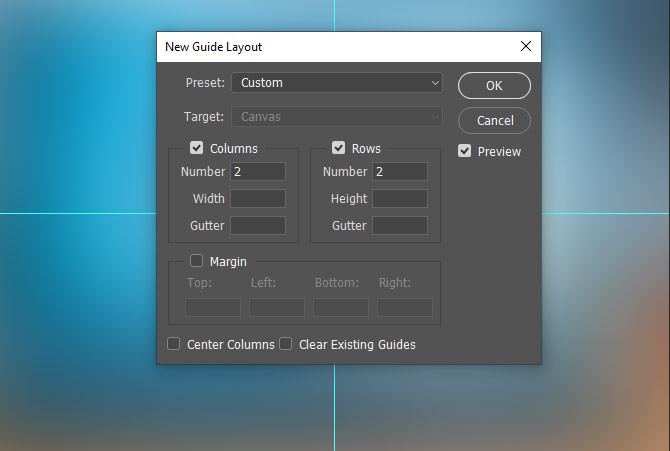
Task: Focus the Rows Height field
Action: [x=400, y=199]
